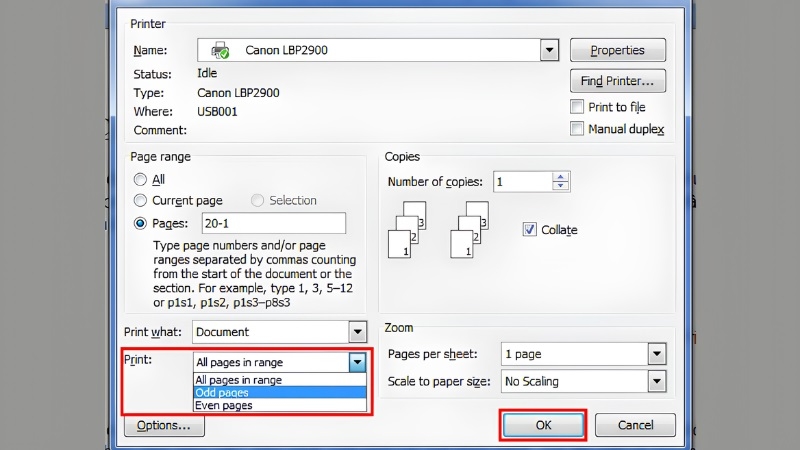Image resolution: width=800 pixels, height=450 pixels.
Task: Toggle the Manual duplex checkbox
Action: 577,129
